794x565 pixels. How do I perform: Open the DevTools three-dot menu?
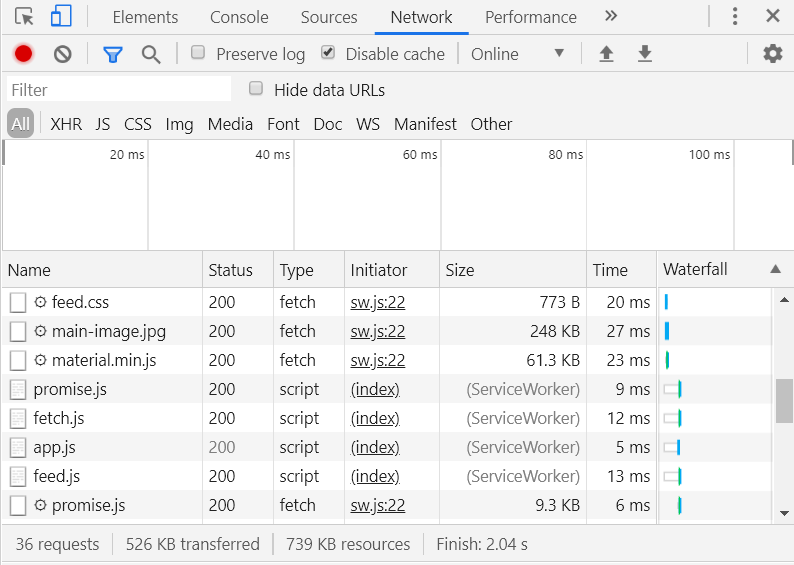(x=735, y=17)
